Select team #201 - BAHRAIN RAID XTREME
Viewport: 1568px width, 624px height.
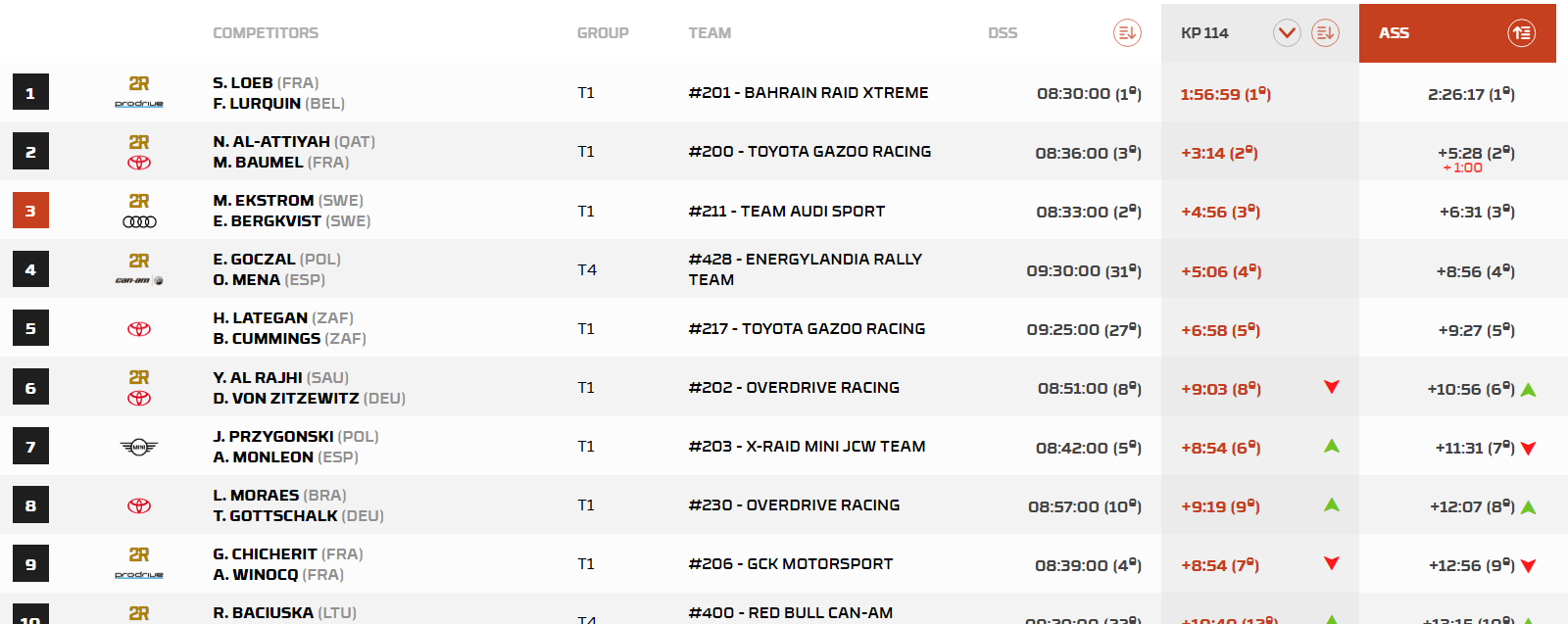click(x=808, y=93)
